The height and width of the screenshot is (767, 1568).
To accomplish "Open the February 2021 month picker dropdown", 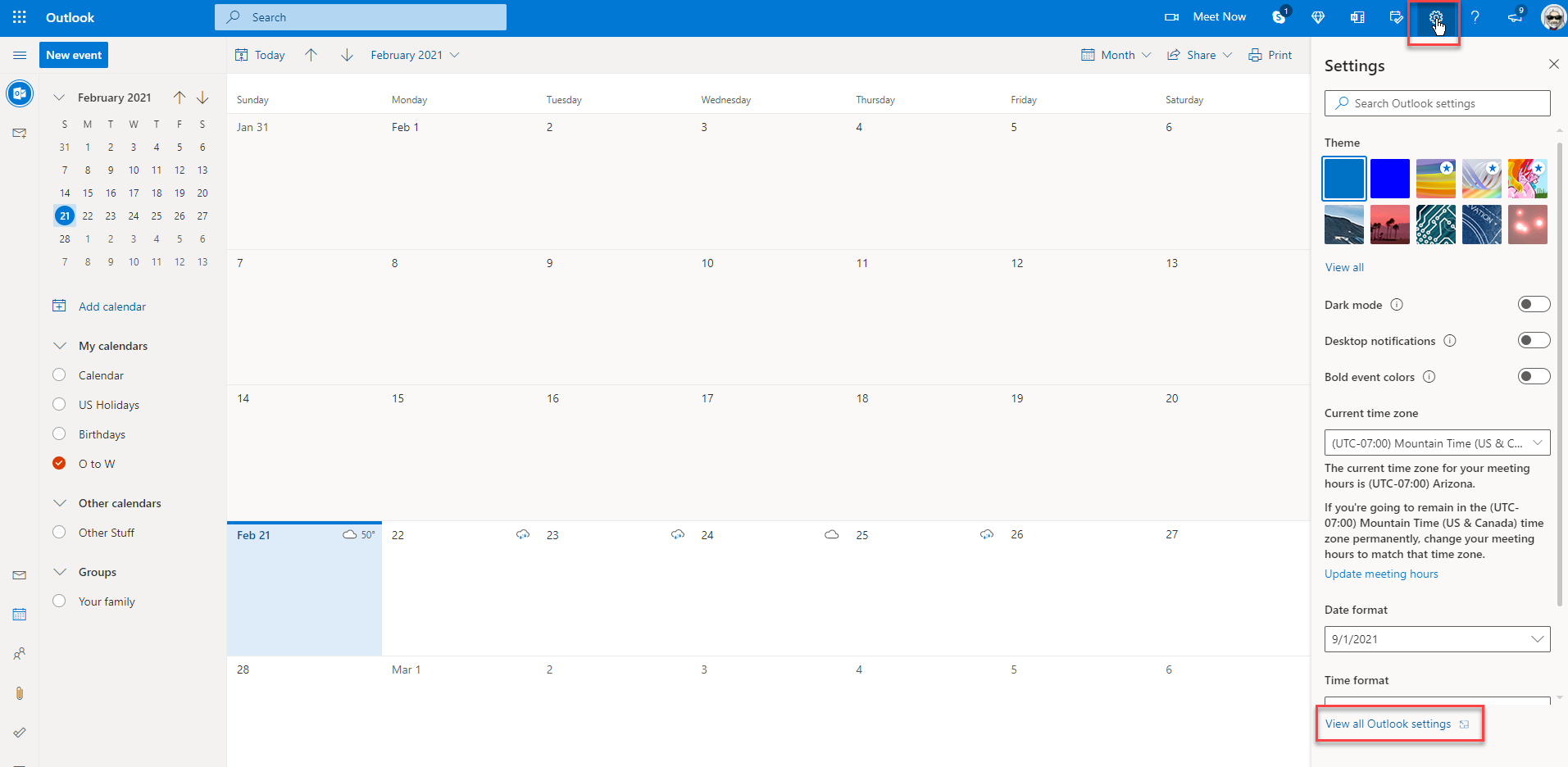I will [x=415, y=55].
